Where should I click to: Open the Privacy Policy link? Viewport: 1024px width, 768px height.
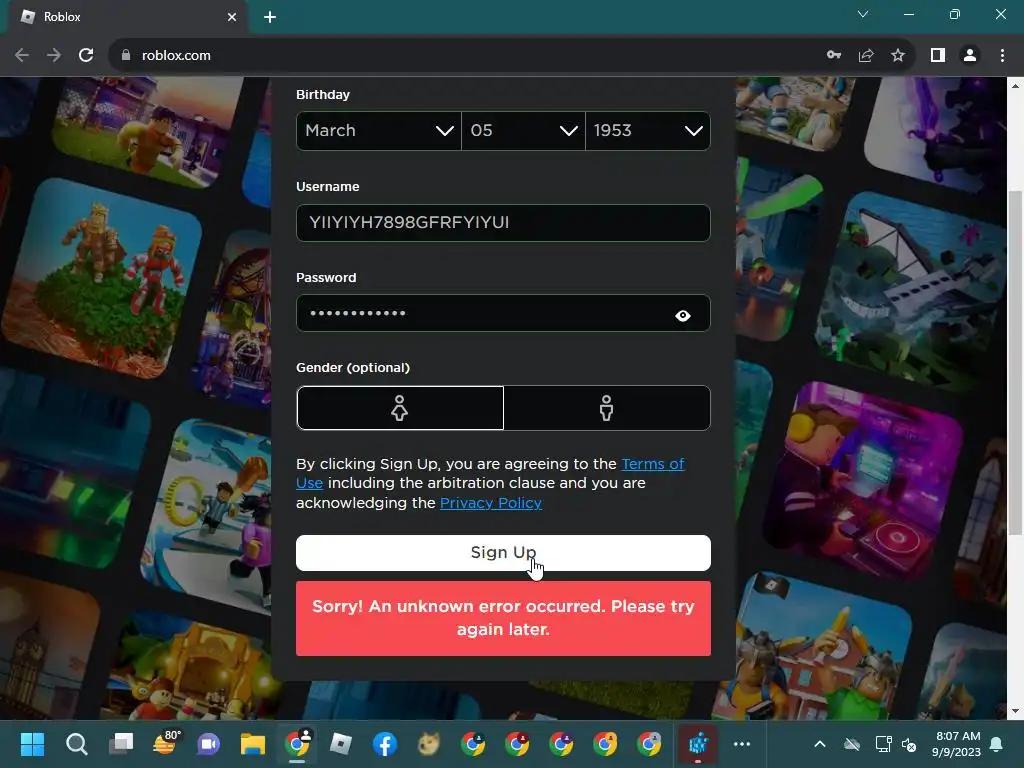pyautogui.click(x=490, y=503)
